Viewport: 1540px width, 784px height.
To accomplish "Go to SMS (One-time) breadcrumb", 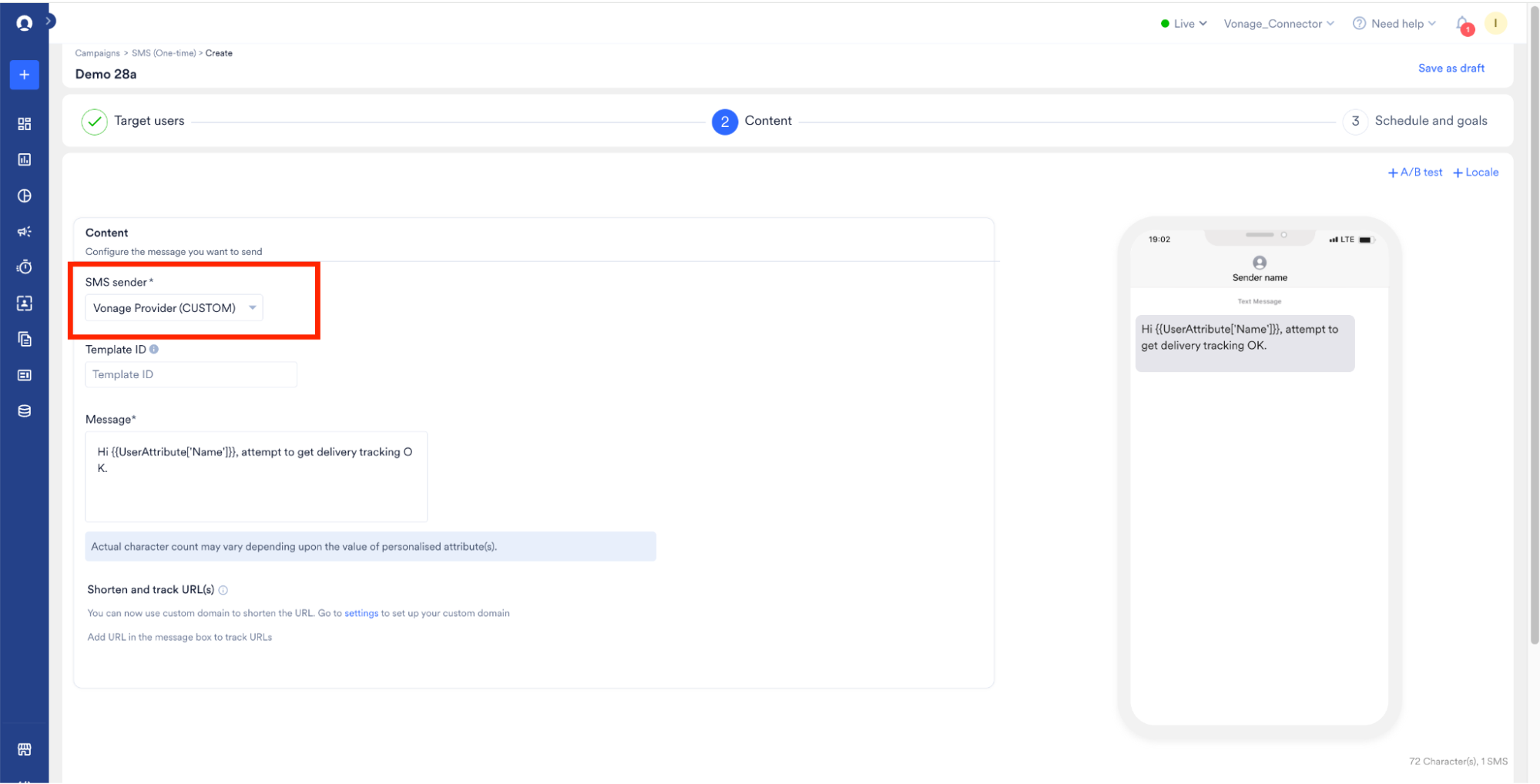I will (163, 53).
